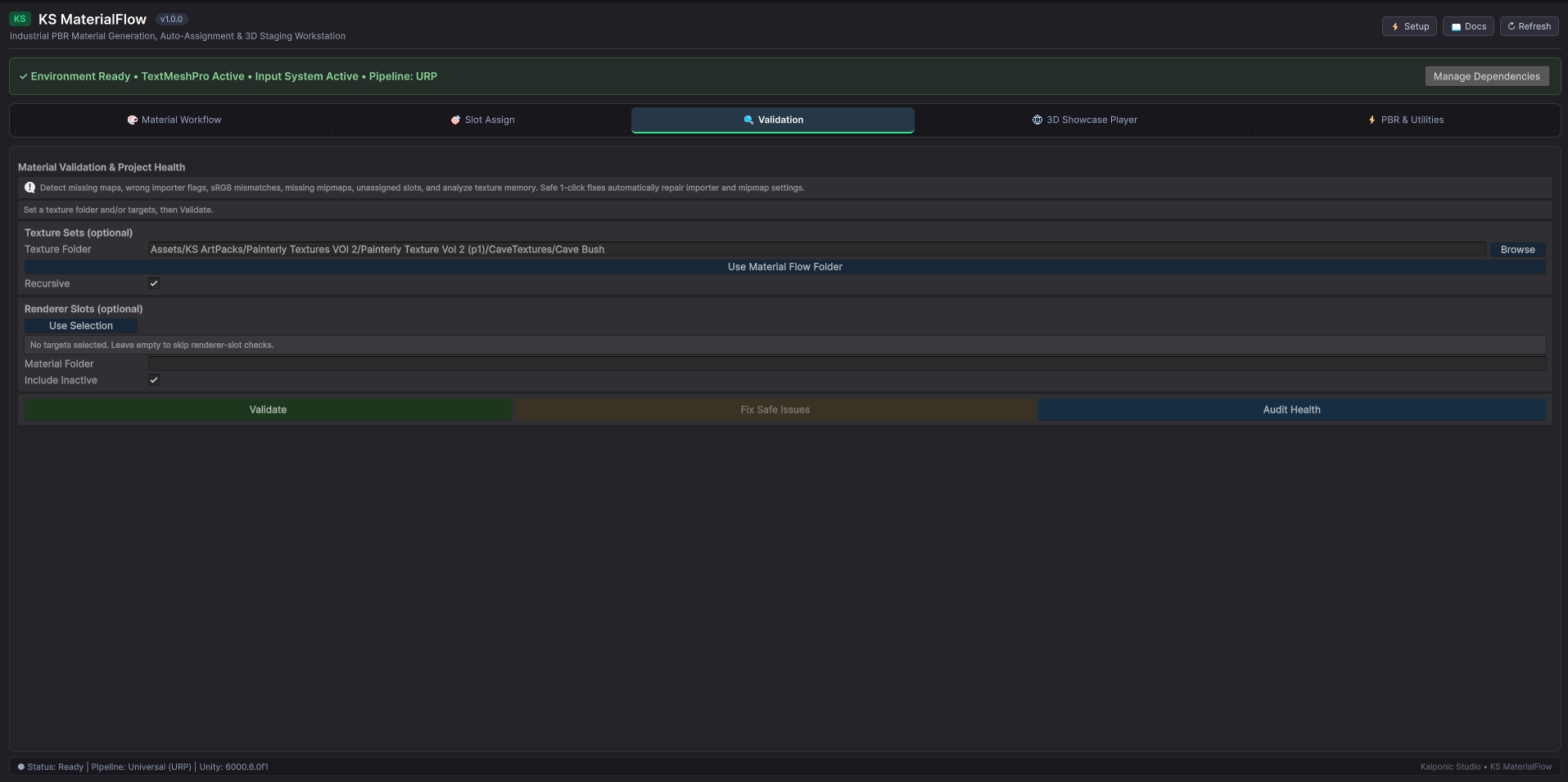Click the v1.0.0 version badge
The image size is (1568, 782).
[x=171, y=19]
